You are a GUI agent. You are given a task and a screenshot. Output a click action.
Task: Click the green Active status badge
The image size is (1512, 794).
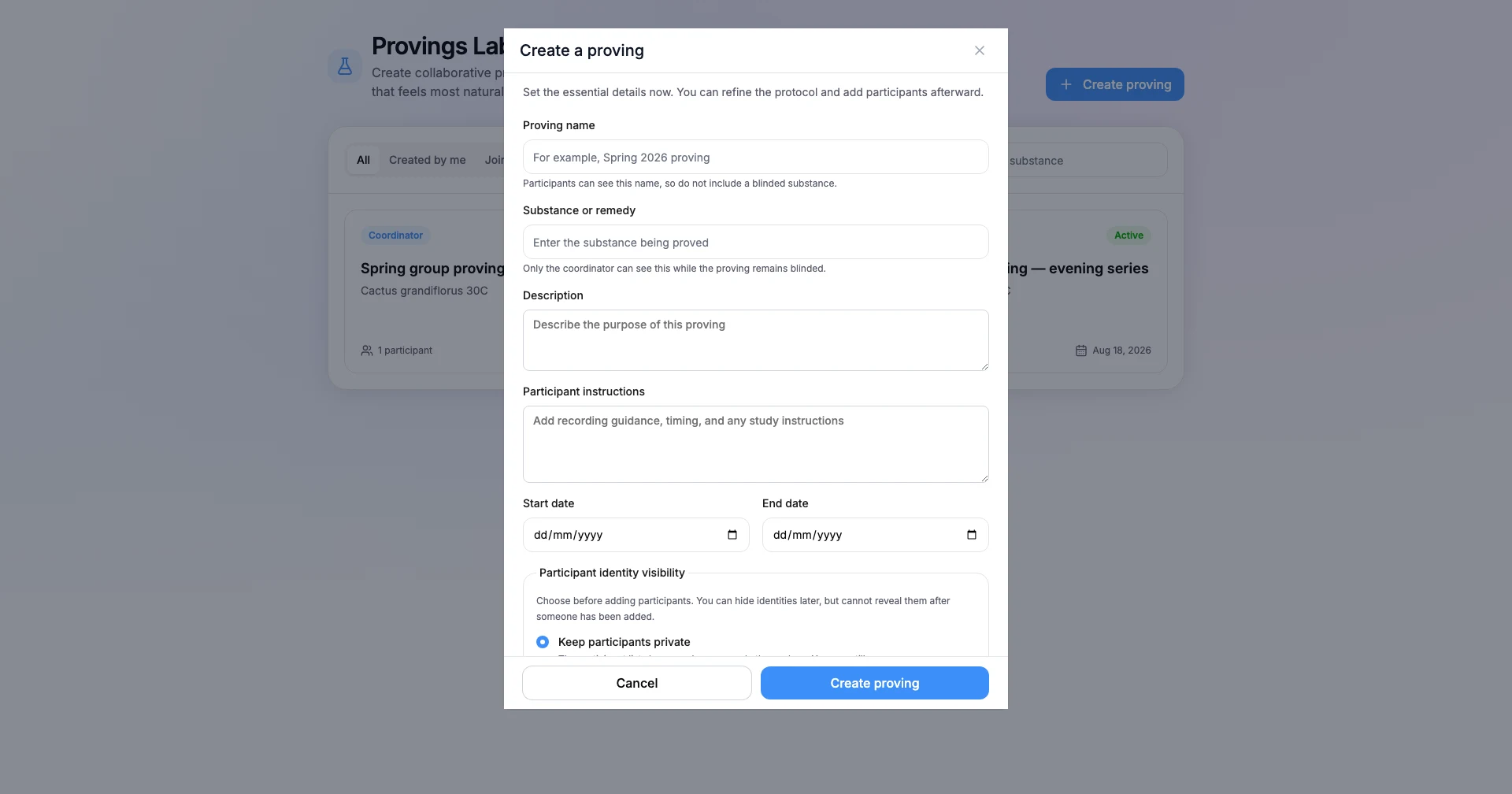(x=1128, y=236)
